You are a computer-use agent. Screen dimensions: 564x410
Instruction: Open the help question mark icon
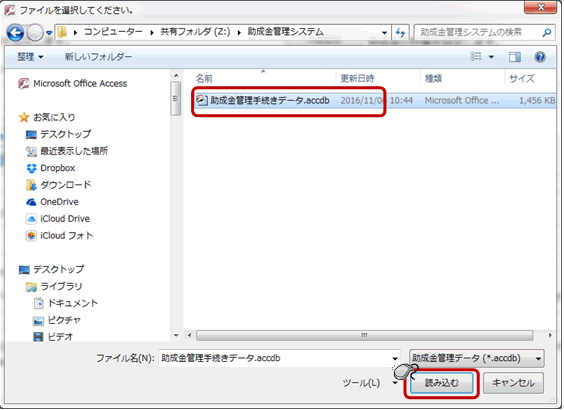[x=540, y=57]
